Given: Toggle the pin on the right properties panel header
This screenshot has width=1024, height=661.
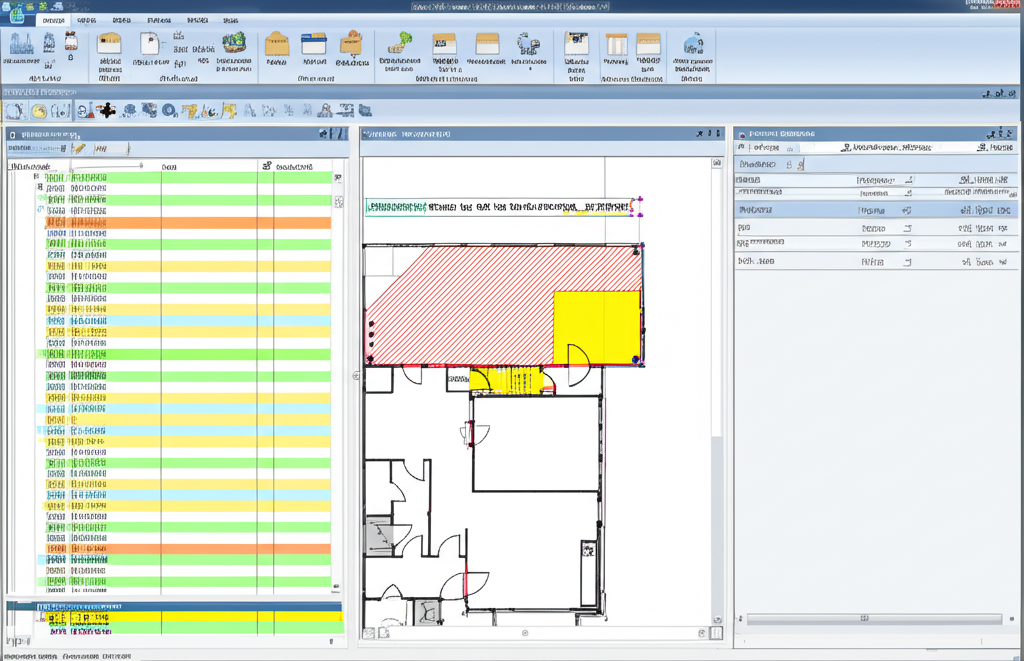Looking at the screenshot, I should [x=992, y=133].
